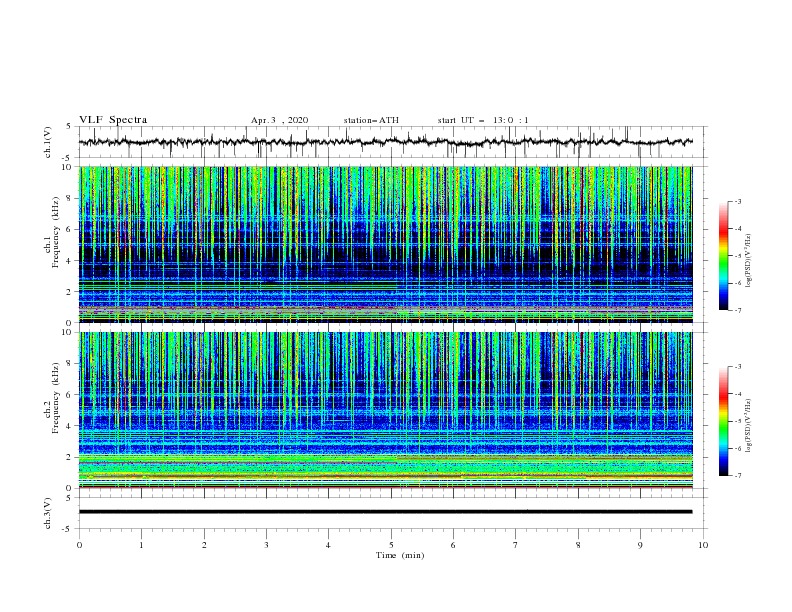Select the "ch.1 Frequency (kHz)" axis label

pos(52,233)
